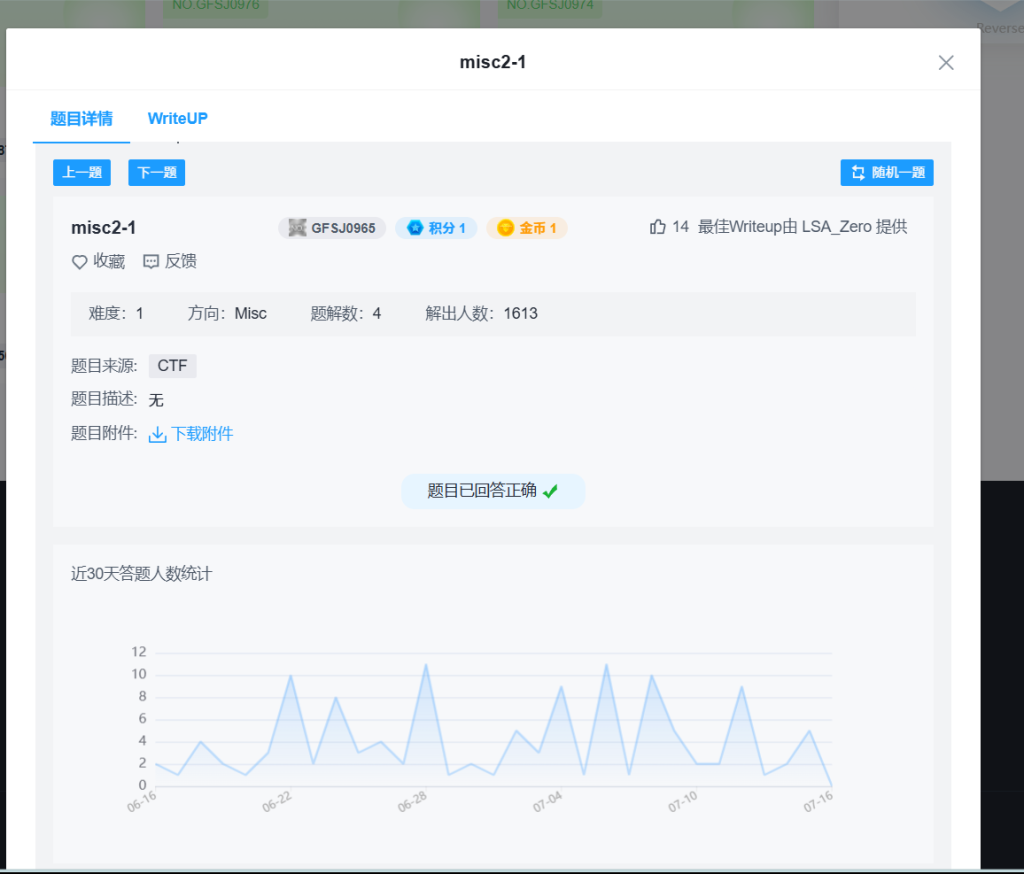Click the 06-22 date on chart axis
The image size is (1024, 874).
pyautogui.click(x=276, y=802)
